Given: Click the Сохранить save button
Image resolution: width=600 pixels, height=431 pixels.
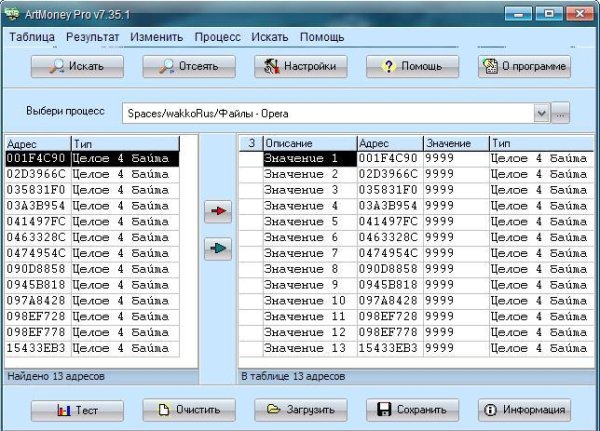Looking at the screenshot, I should pyautogui.click(x=412, y=410).
